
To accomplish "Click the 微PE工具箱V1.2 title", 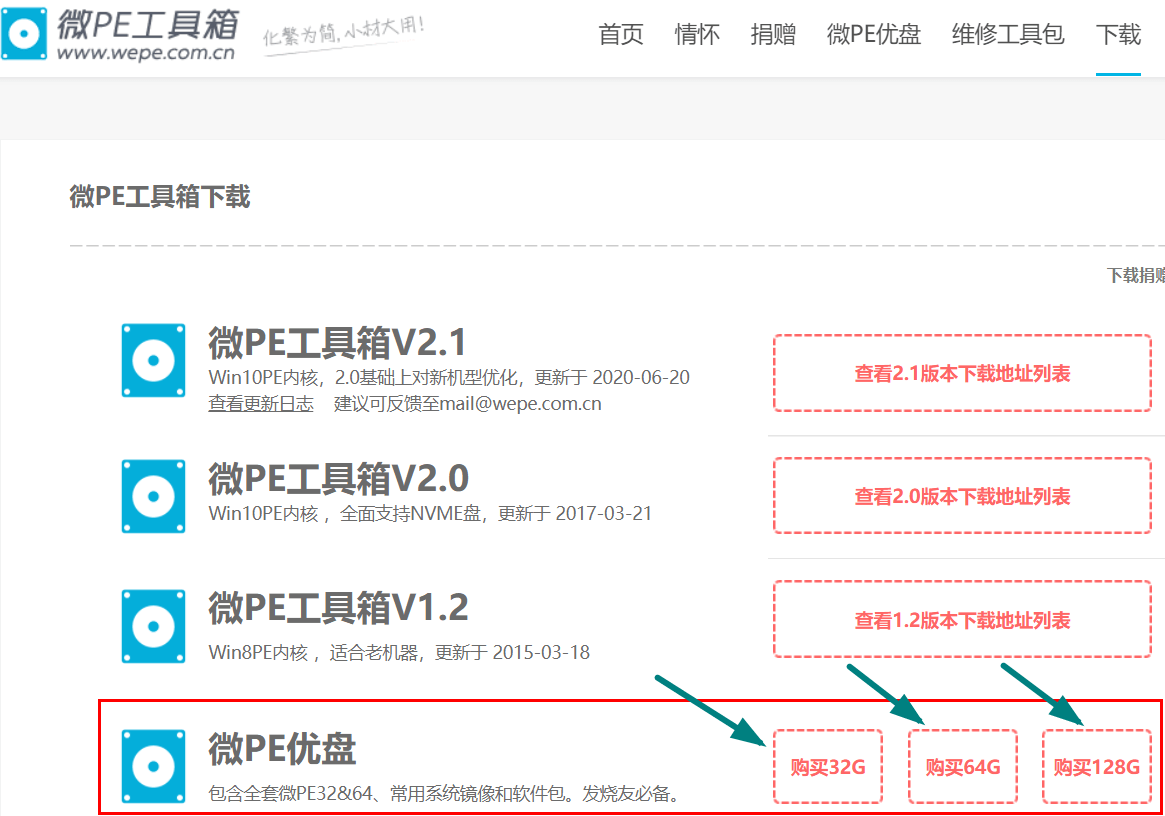I will point(338,607).
